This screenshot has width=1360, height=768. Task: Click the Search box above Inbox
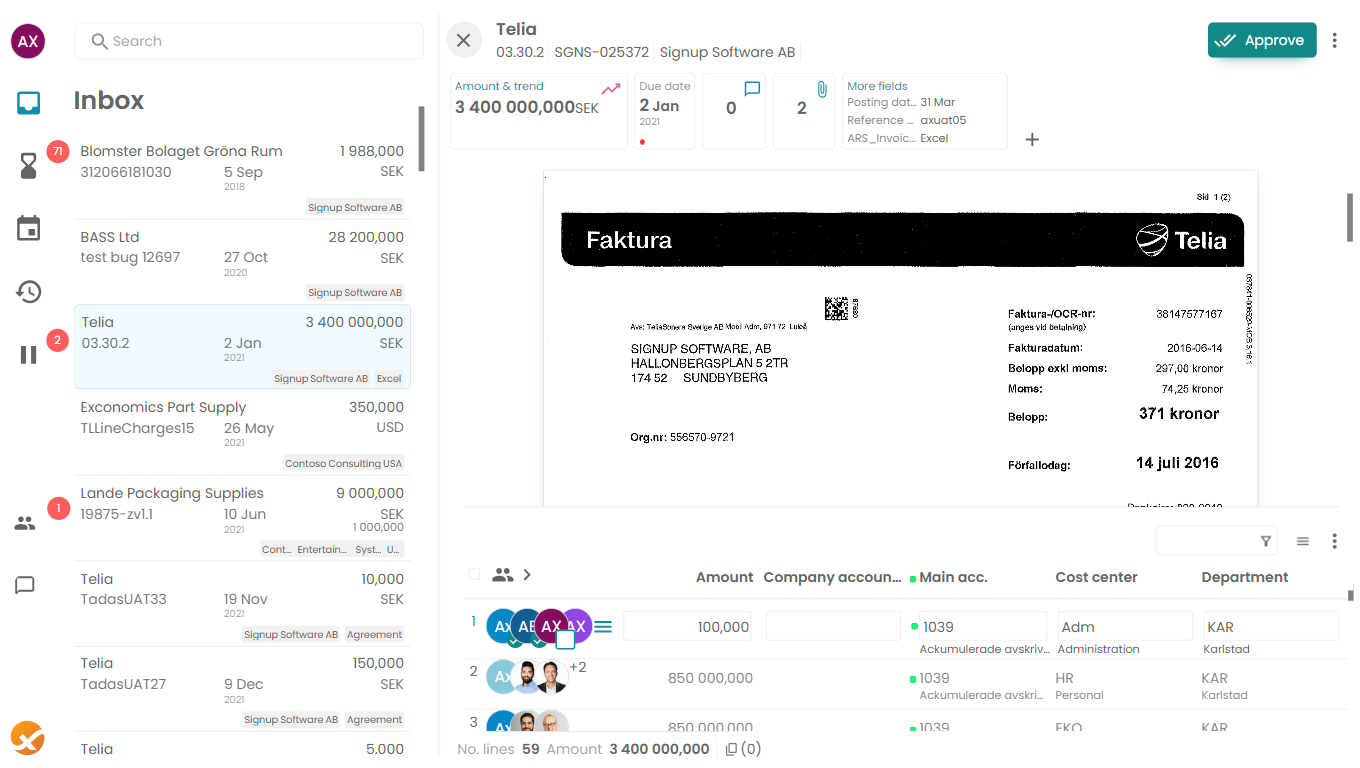(x=249, y=41)
